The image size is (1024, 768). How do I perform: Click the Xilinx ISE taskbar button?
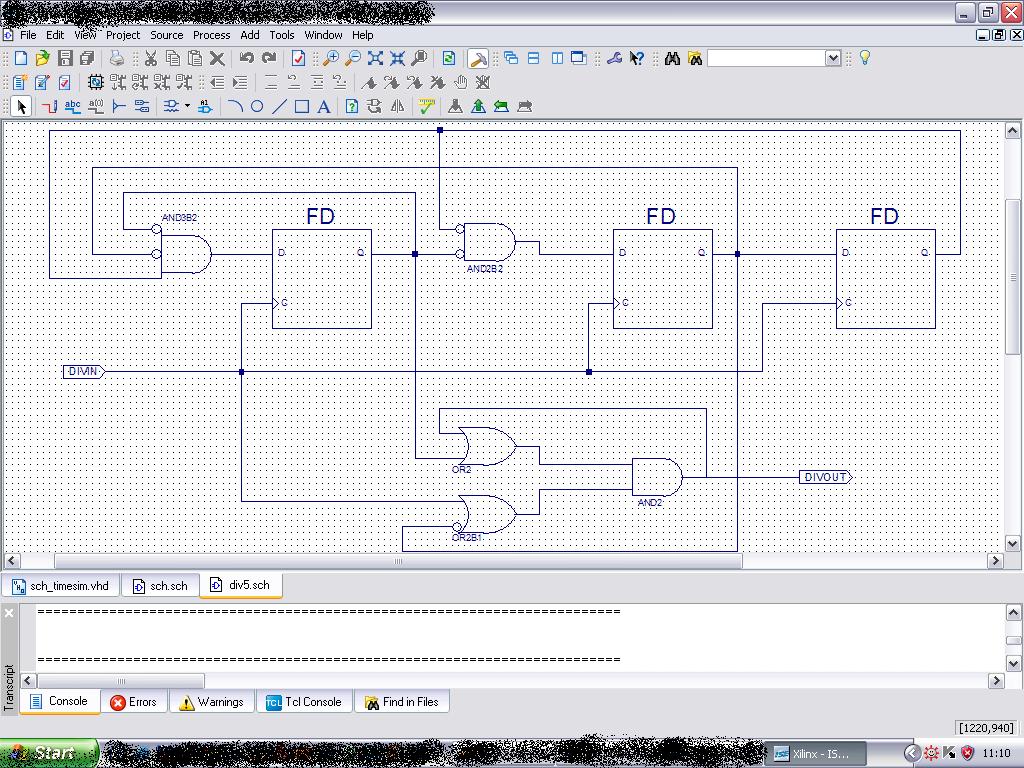pyautogui.click(x=815, y=754)
